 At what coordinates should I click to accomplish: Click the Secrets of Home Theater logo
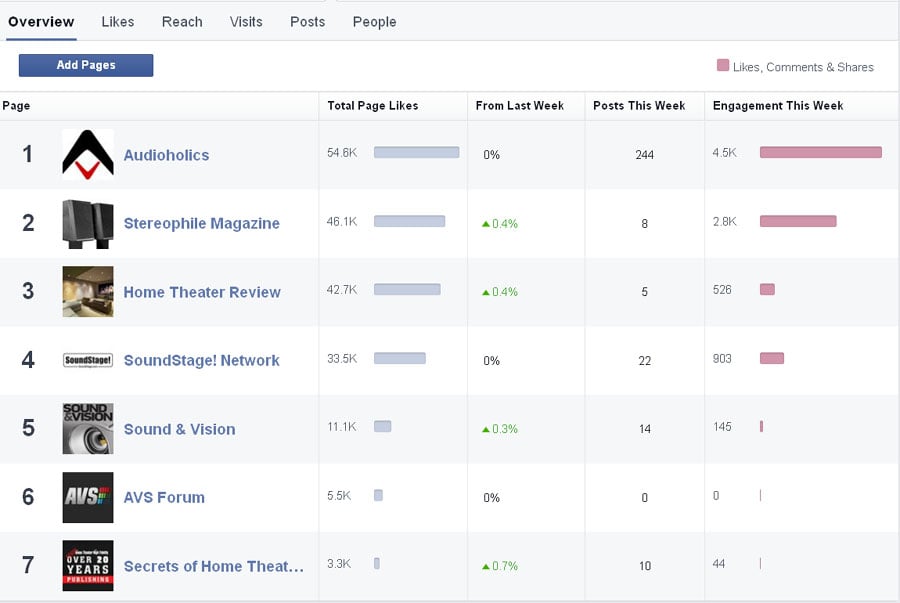[87, 566]
